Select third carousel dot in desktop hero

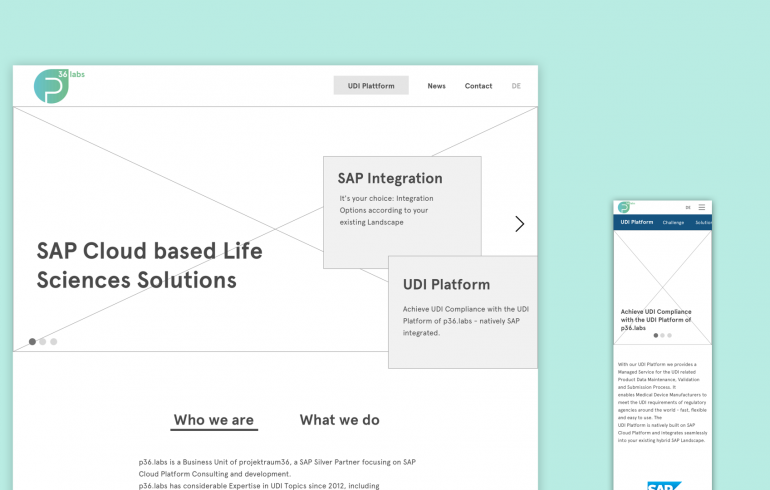tap(54, 341)
